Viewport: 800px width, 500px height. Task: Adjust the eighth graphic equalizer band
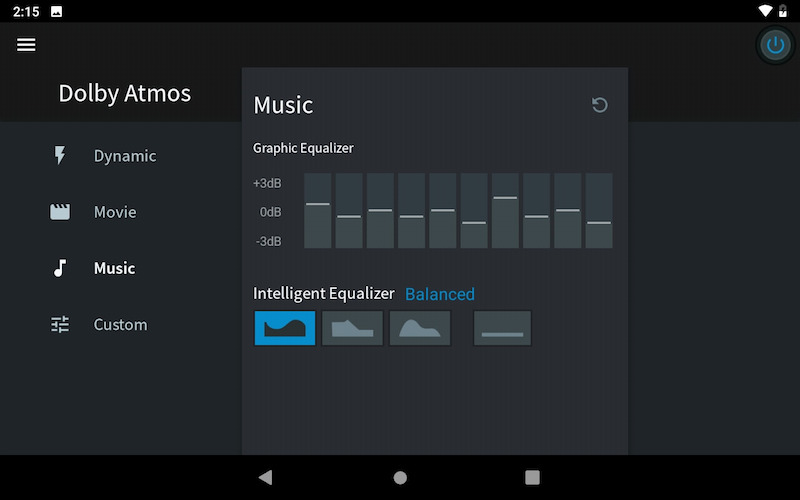tap(536, 211)
